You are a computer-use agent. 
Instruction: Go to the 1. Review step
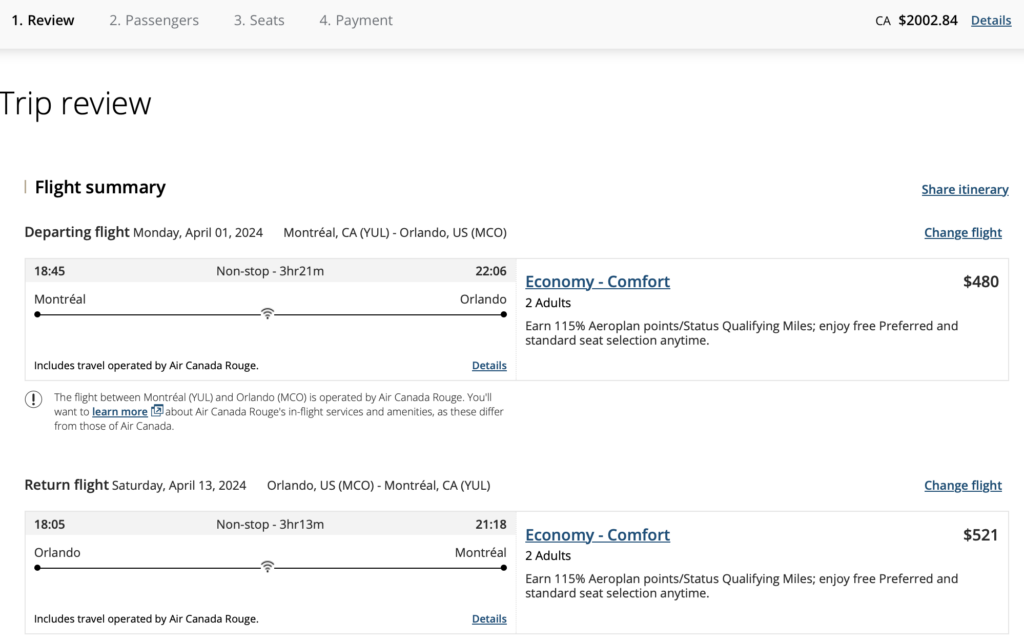43,20
